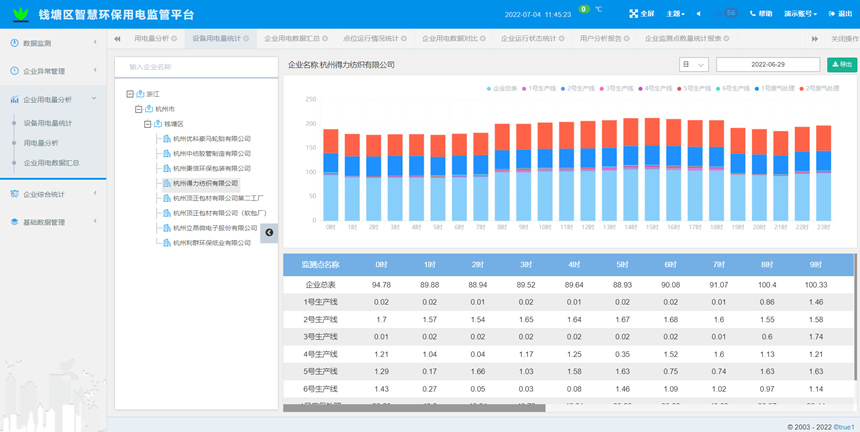The image size is (860, 432).
Task: Open the 日 period dropdown
Action: pos(693,65)
